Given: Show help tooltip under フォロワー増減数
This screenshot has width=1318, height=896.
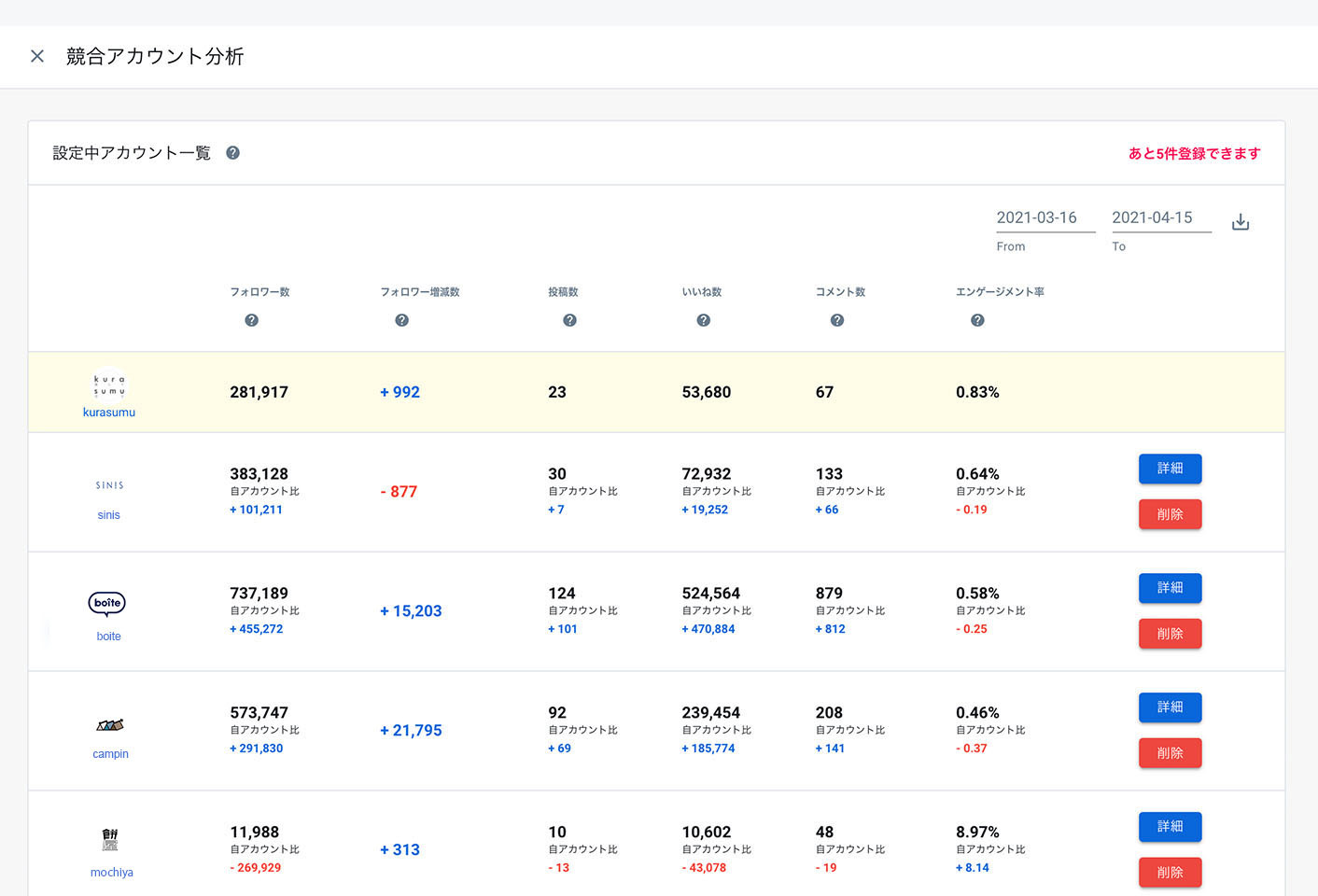Looking at the screenshot, I should 401,320.
